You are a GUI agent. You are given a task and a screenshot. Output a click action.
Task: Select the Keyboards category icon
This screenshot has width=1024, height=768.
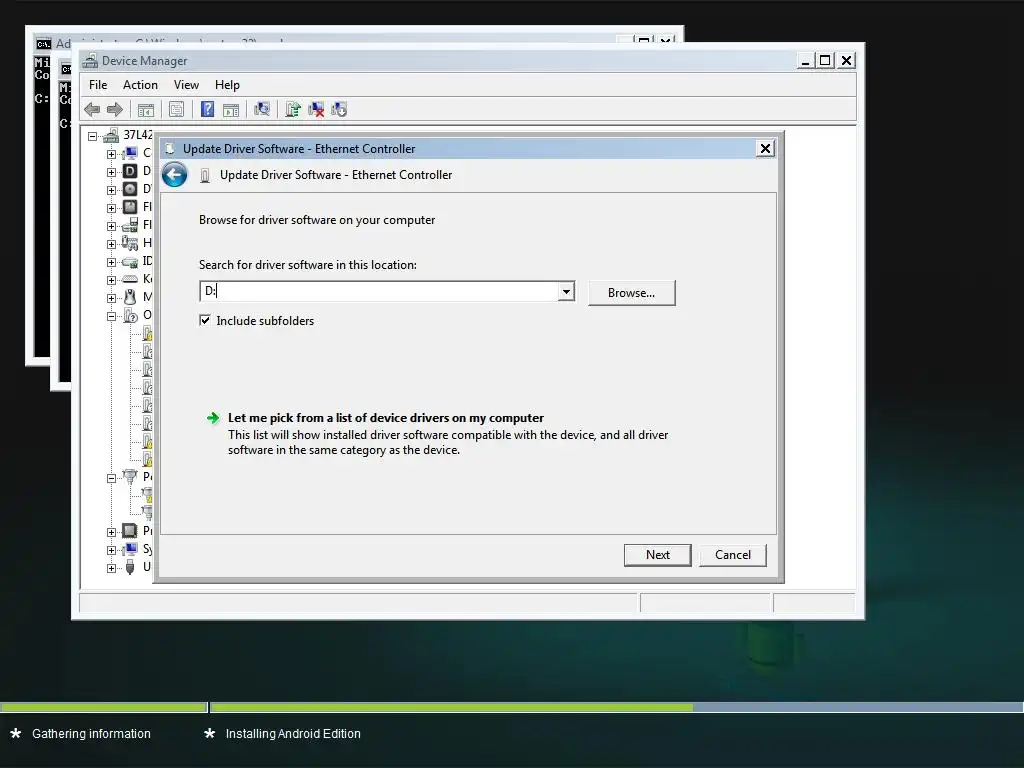pos(130,279)
